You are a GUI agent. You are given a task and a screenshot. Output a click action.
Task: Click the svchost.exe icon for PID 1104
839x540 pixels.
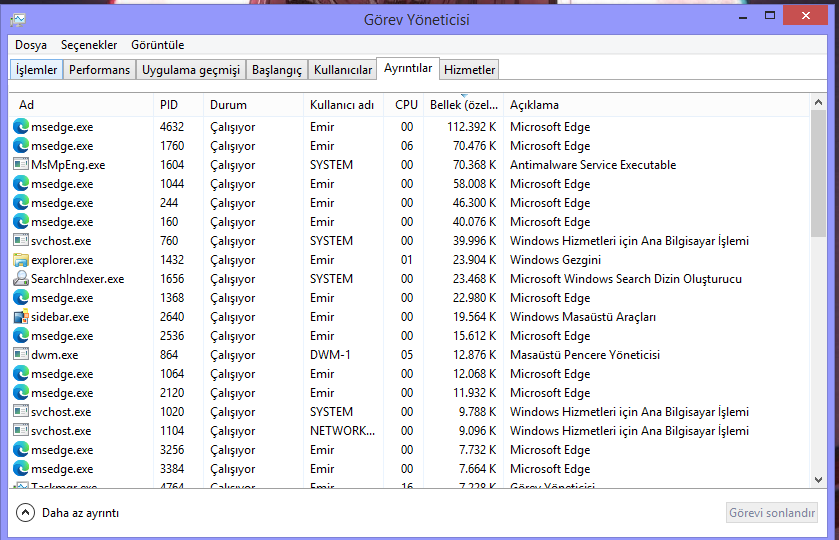pyautogui.click(x=20, y=430)
